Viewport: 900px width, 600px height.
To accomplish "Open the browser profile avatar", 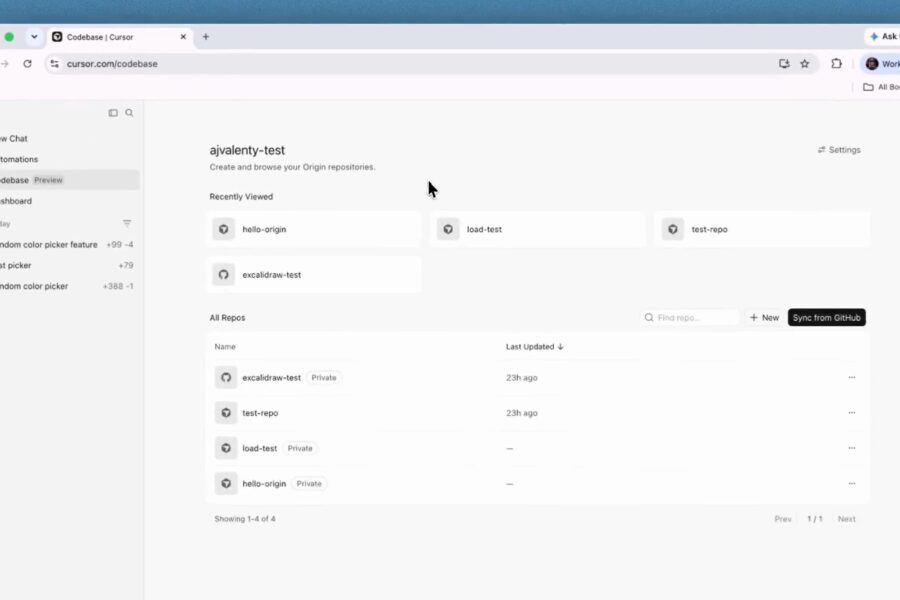I will (x=872, y=64).
